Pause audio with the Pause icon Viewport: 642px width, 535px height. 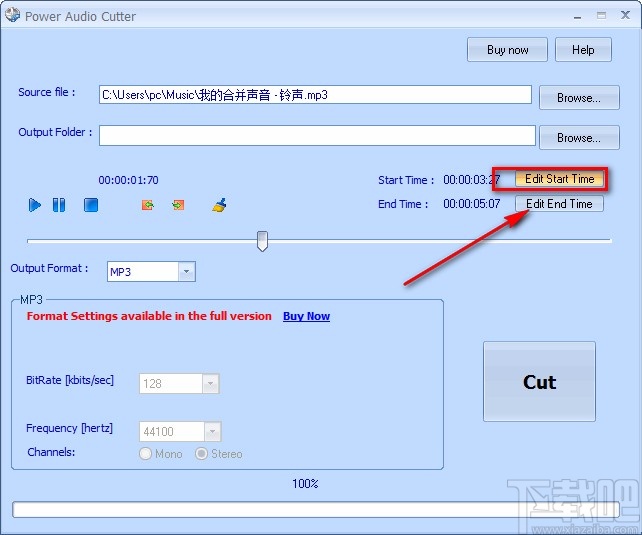(x=59, y=205)
